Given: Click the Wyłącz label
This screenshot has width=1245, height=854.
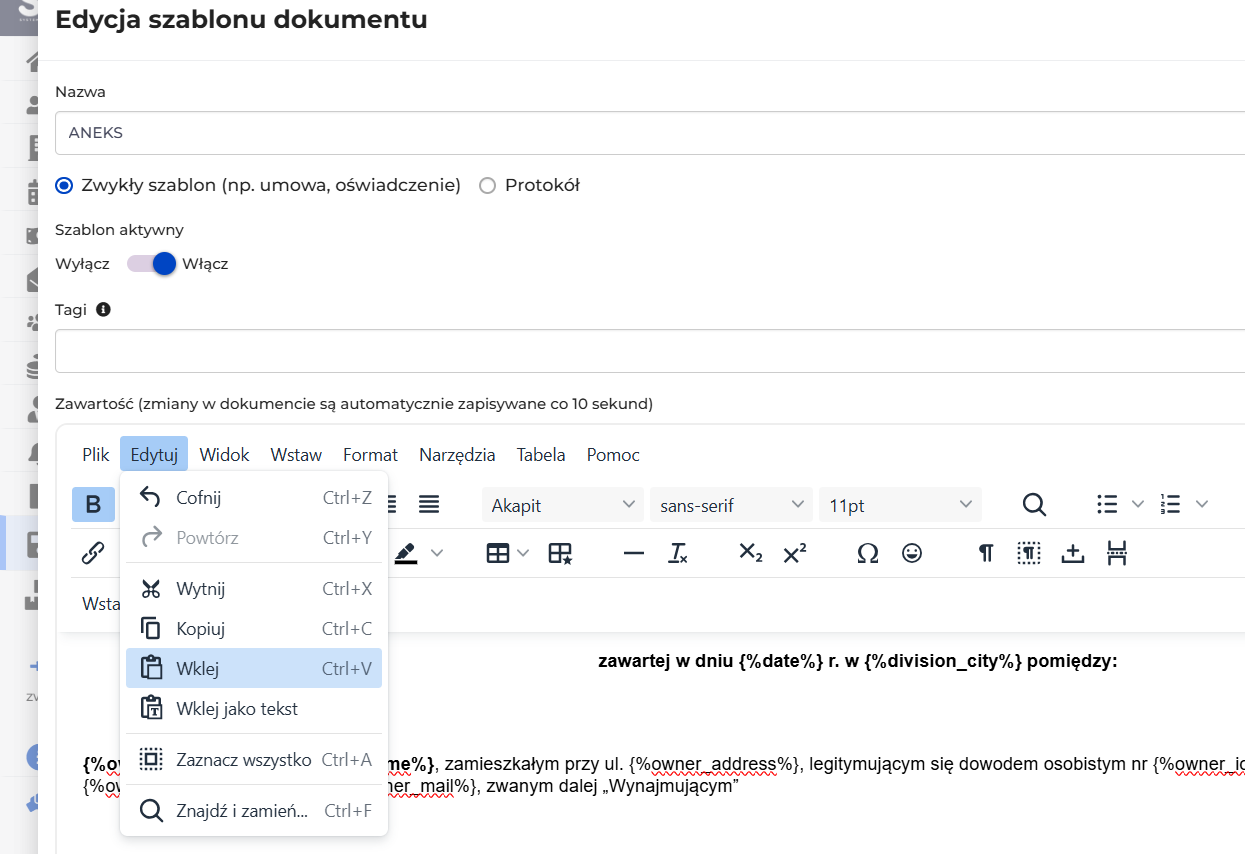Looking at the screenshot, I should tap(82, 264).
